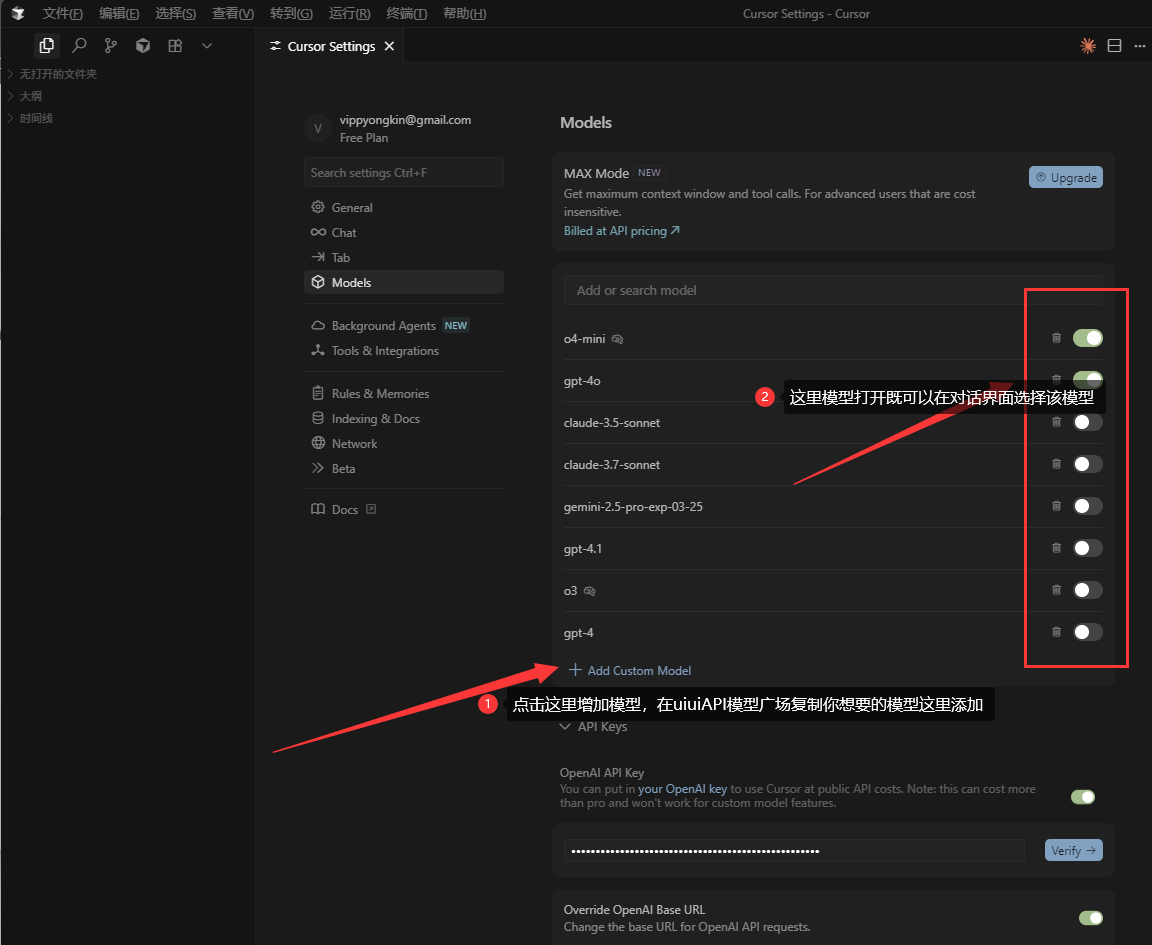Enable the o3 model toggle
Screen dimensions: 1152x945
click(1087, 589)
